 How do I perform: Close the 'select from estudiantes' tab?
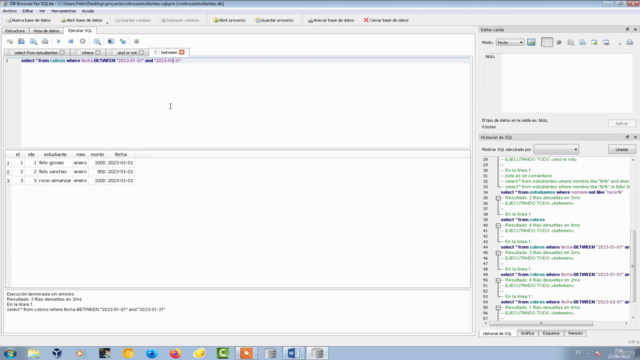[62, 53]
